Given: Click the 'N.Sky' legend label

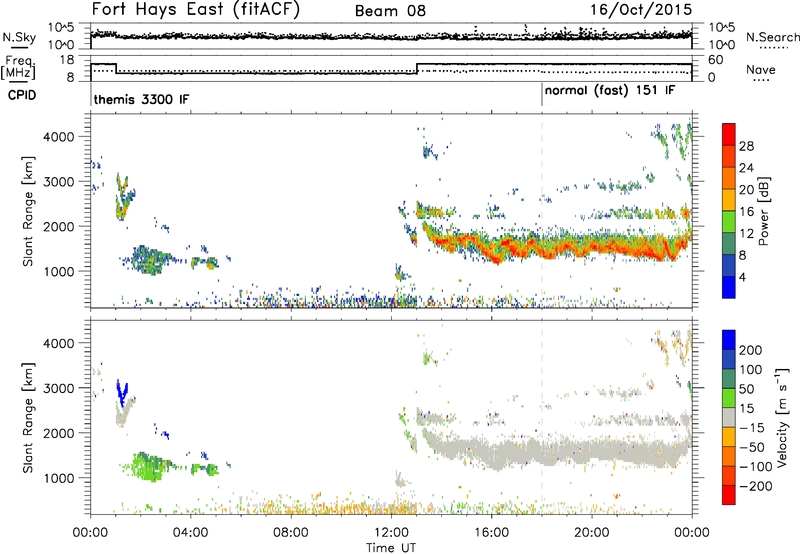Looking at the screenshot, I should click(x=19, y=37).
